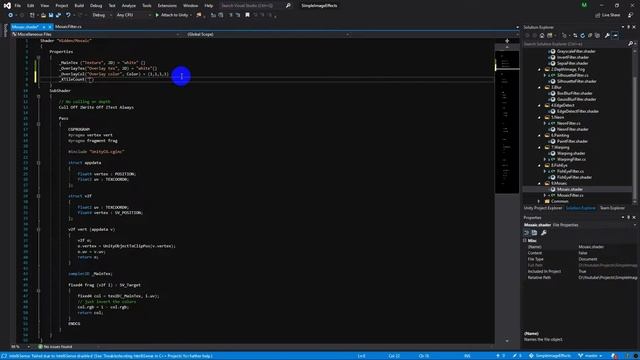Click the master git branch indicator

click(590, 356)
